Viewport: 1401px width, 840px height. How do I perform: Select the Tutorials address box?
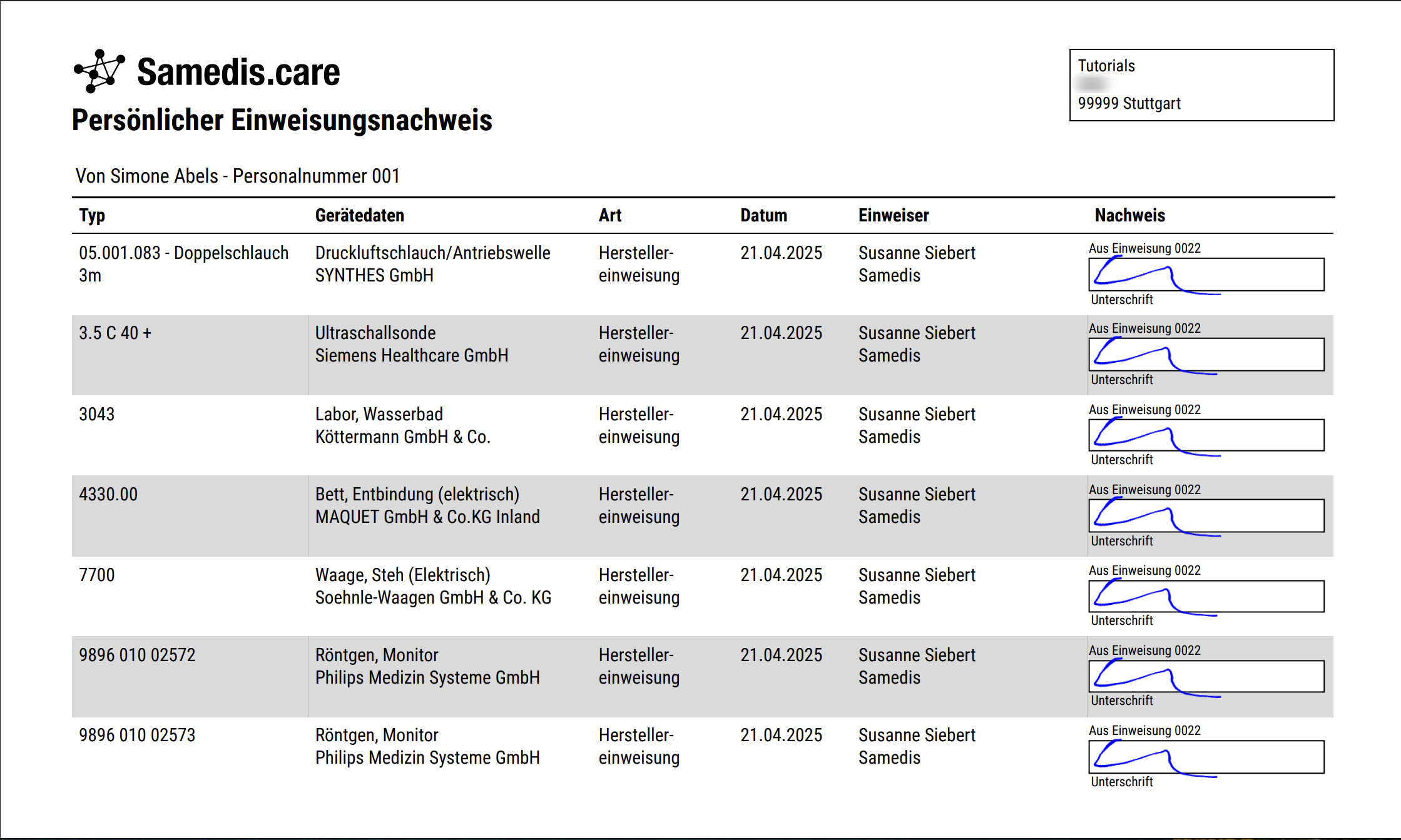1201,85
